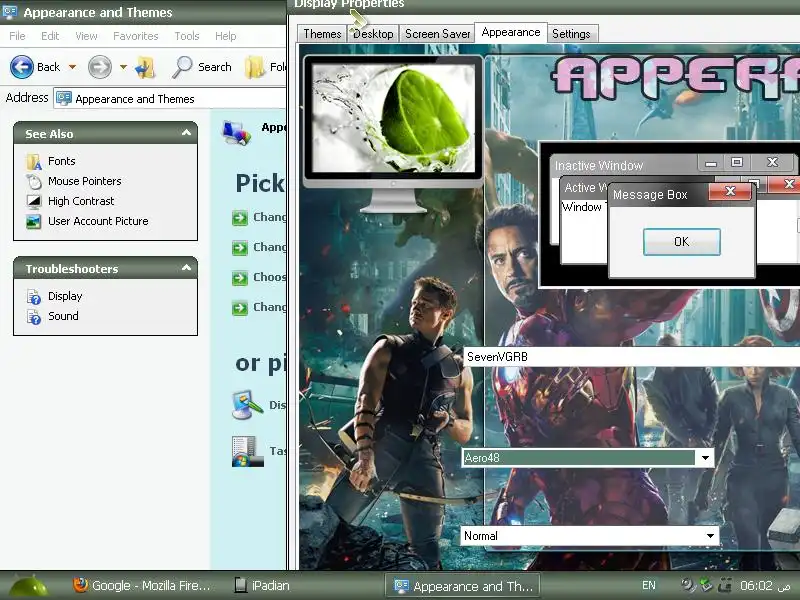This screenshot has height=600, width=800.
Task: Click the Folders toolbar icon
Action: point(254,67)
